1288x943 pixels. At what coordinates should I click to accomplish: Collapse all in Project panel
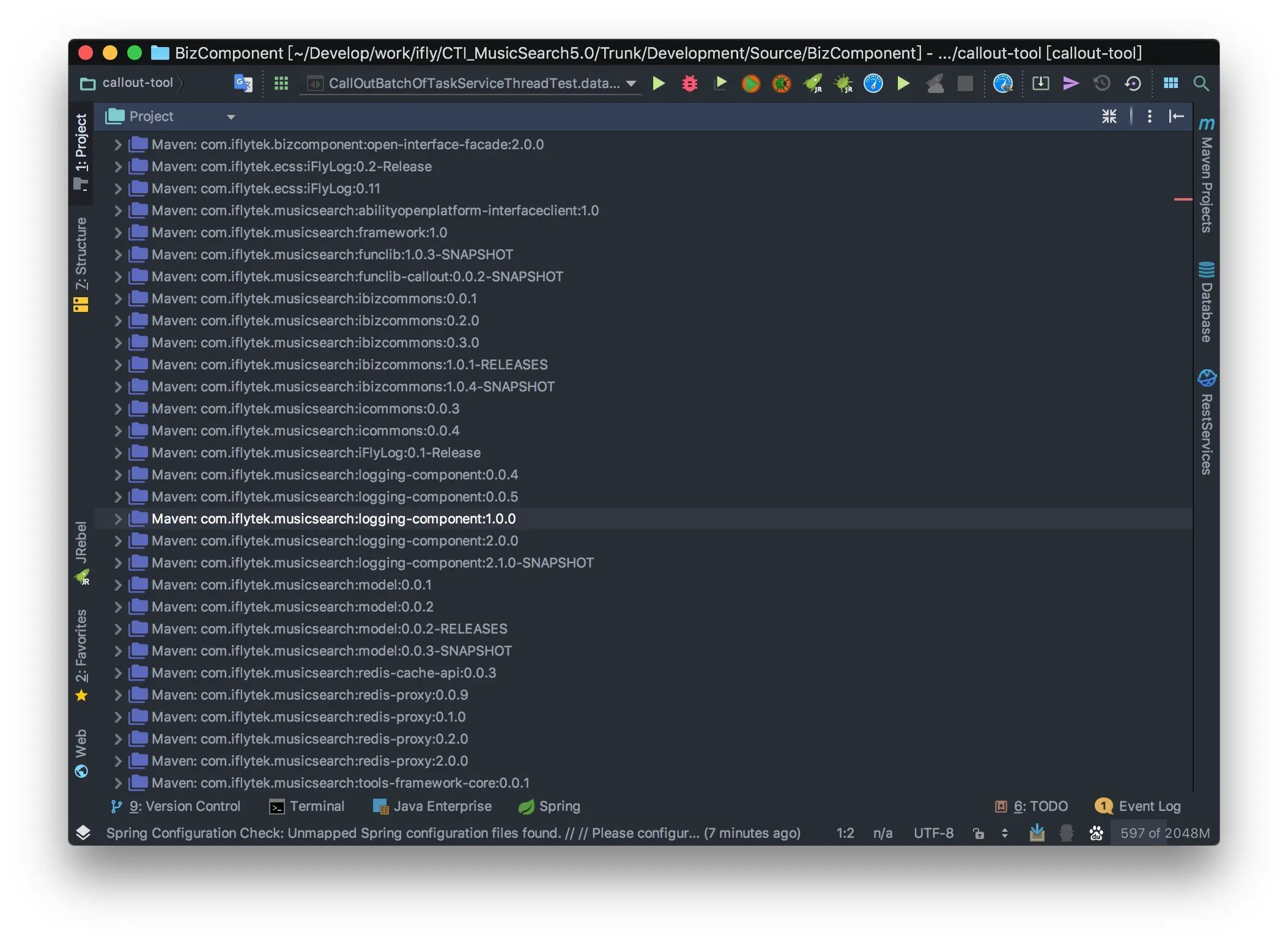1109,116
